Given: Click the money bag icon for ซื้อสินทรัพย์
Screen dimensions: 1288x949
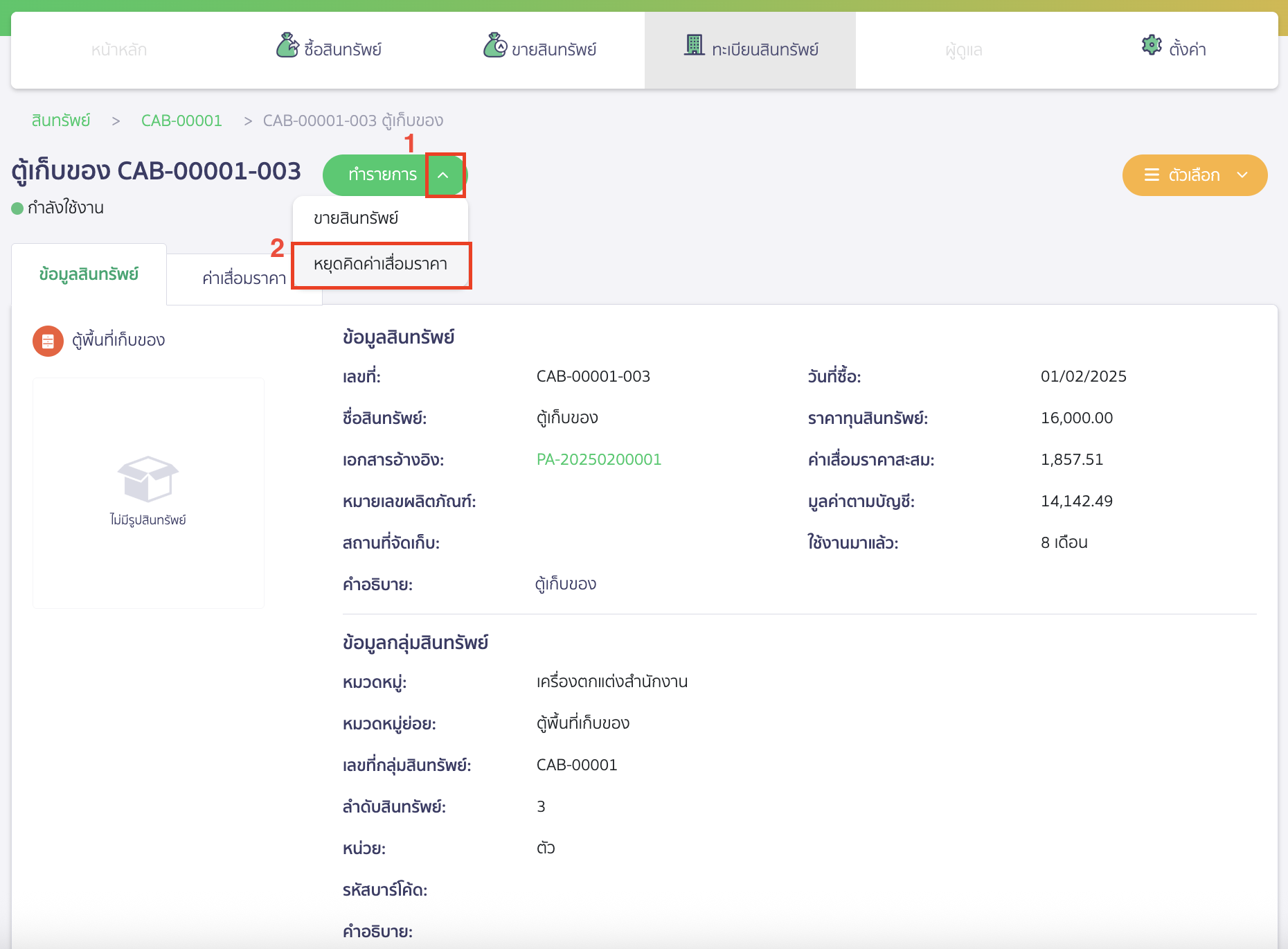Looking at the screenshot, I should 287,46.
